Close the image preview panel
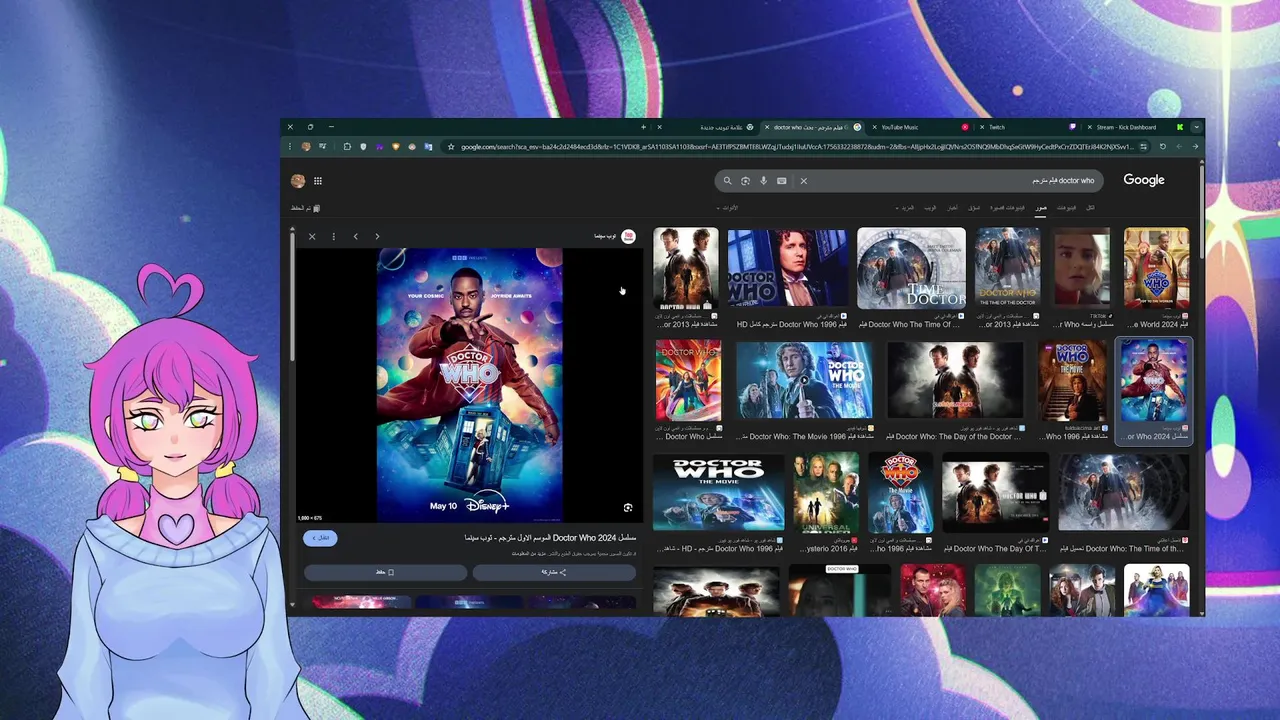 pos(312,237)
